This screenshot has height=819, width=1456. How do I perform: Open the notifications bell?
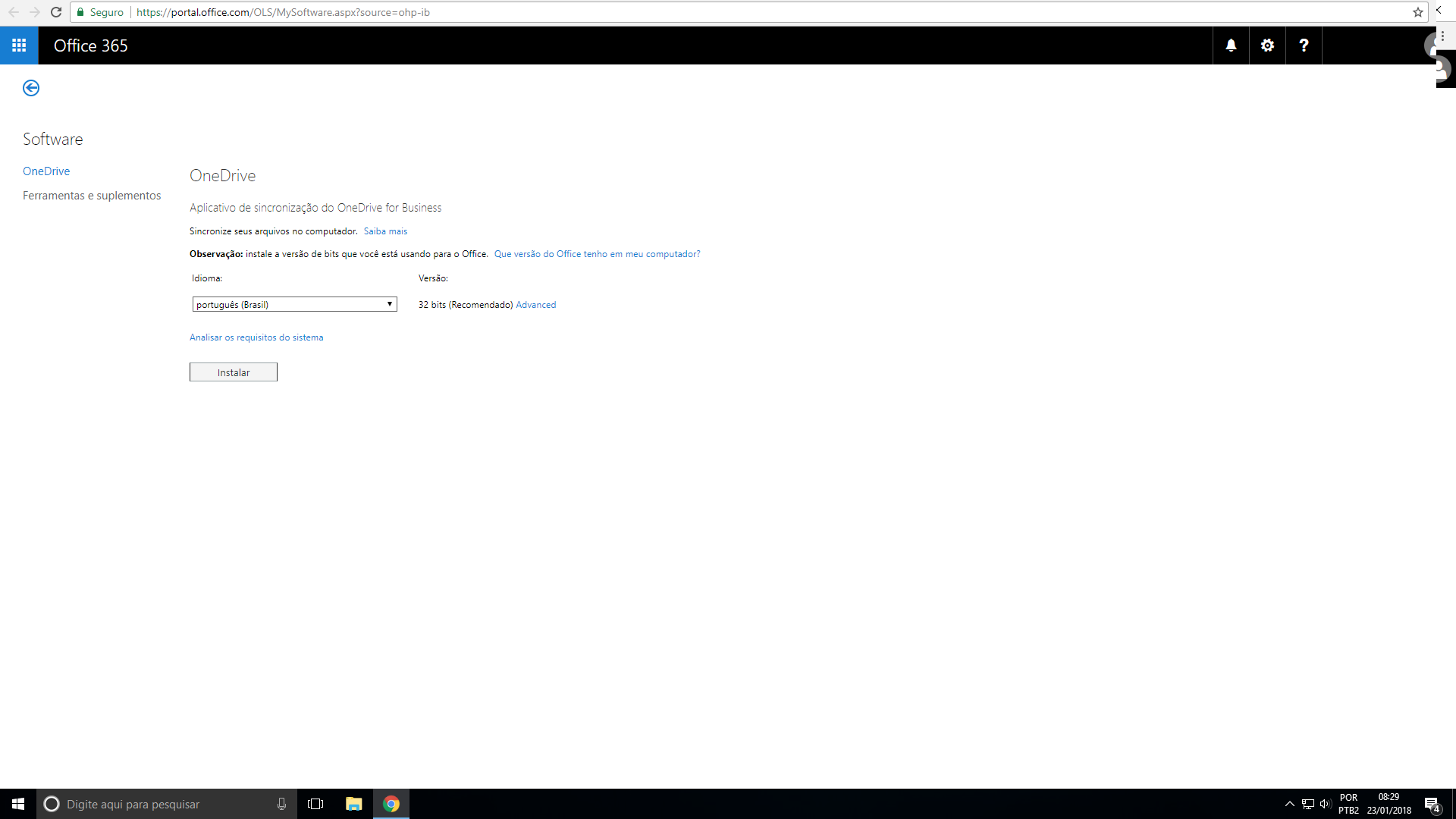(x=1231, y=45)
